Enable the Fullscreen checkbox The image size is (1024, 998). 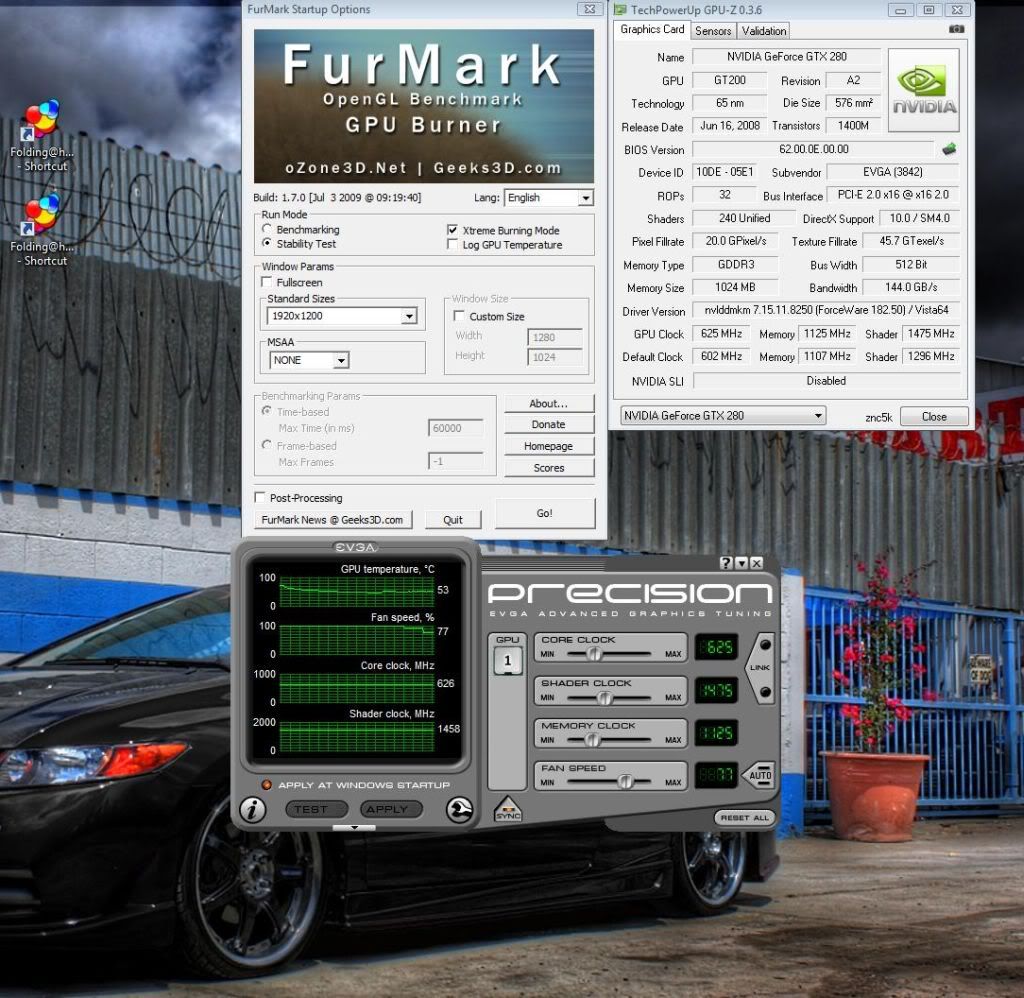[x=266, y=282]
